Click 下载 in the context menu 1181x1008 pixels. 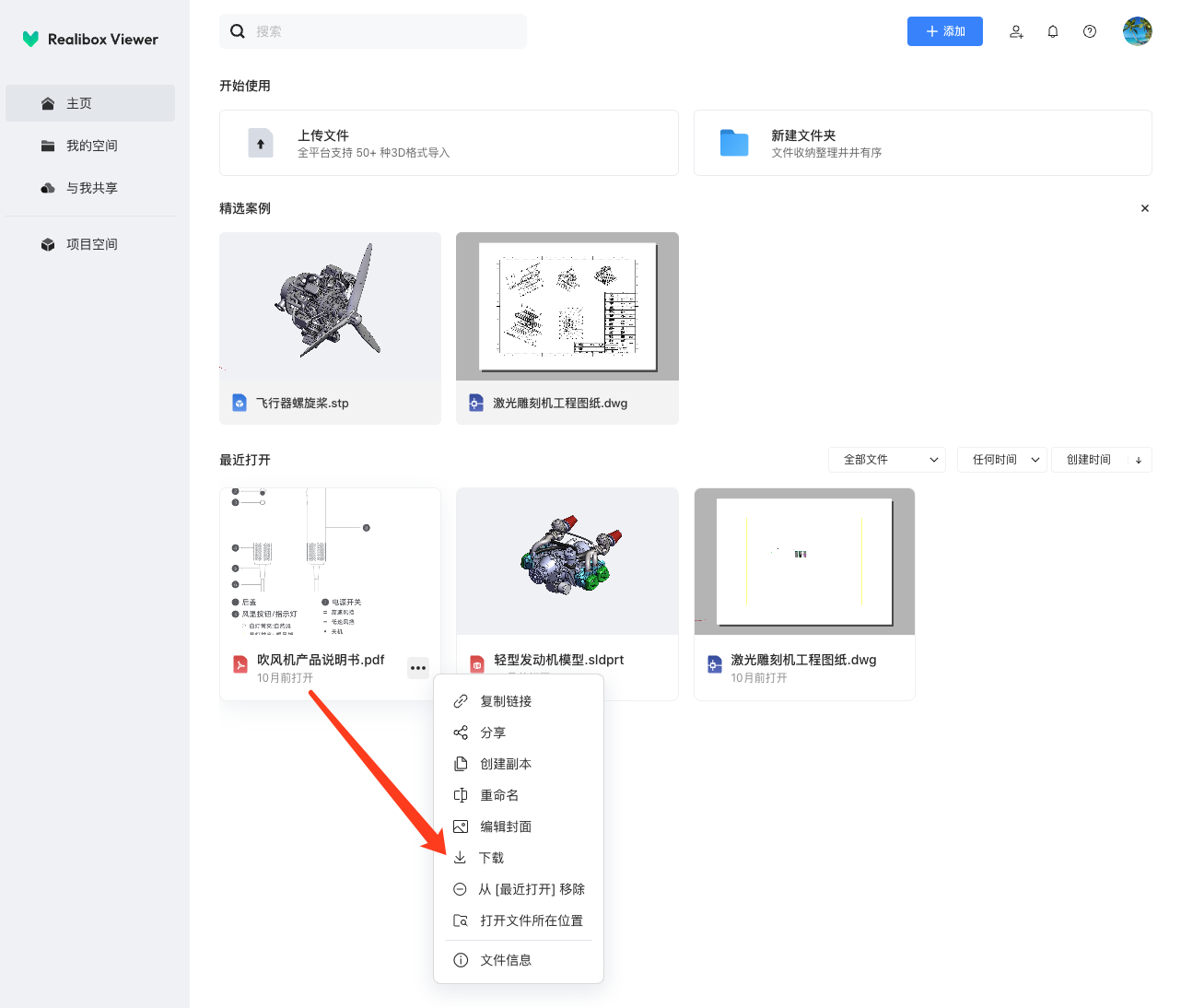[x=519, y=858]
